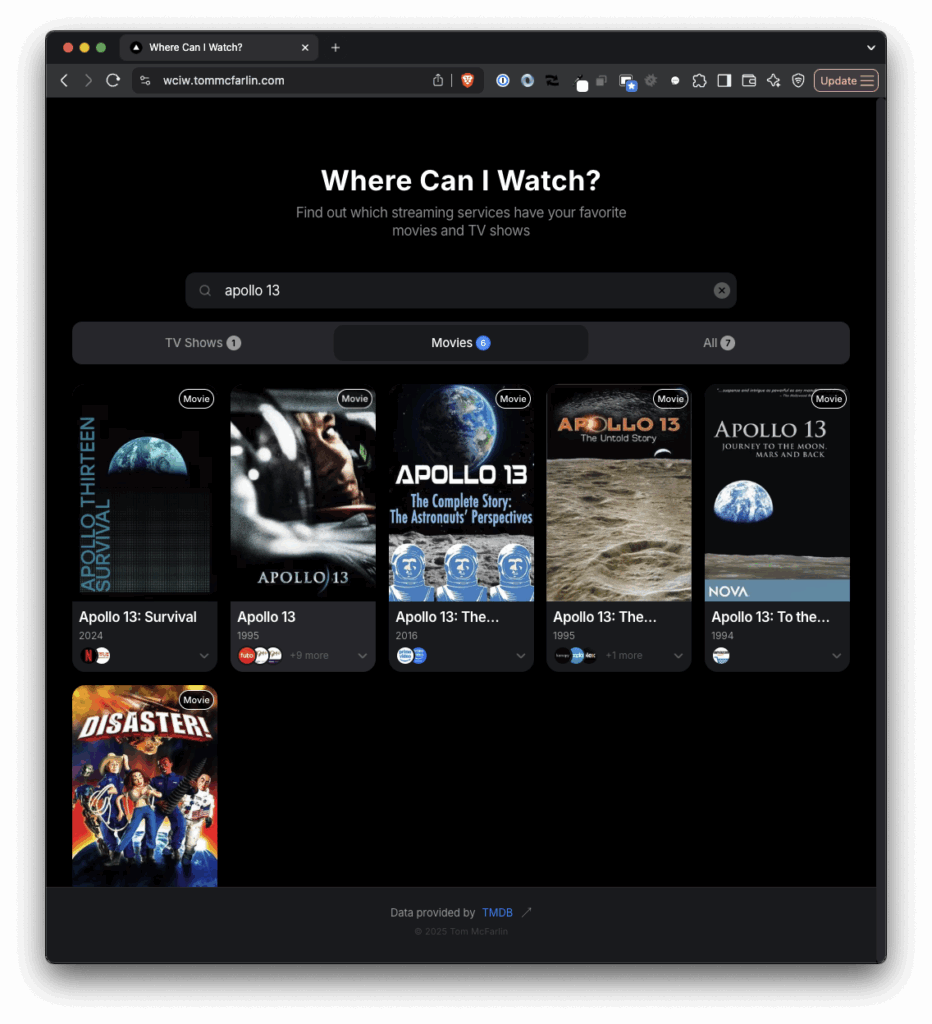Click the 2024 year on Survival card
The image size is (932, 1024).
(91, 636)
